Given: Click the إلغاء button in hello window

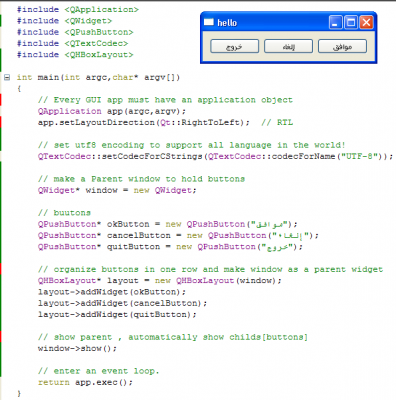Looking at the screenshot, I should pyautogui.click(x=288, y=46).
